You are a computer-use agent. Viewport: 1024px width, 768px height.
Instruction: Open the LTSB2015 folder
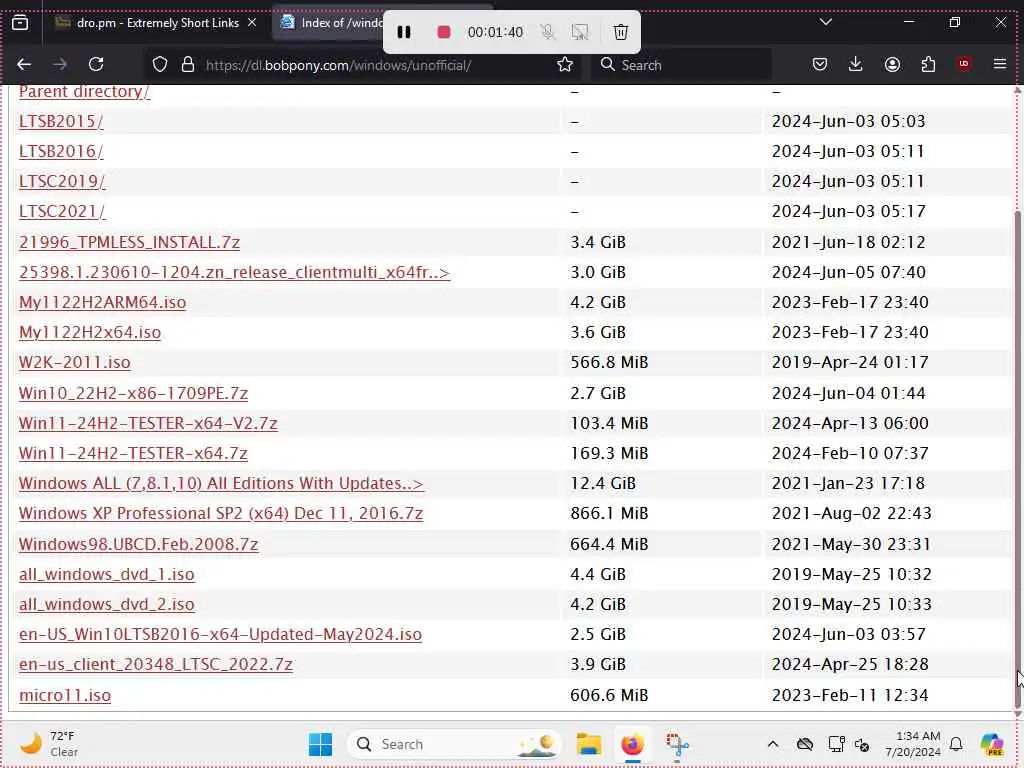tap(61, 121)
